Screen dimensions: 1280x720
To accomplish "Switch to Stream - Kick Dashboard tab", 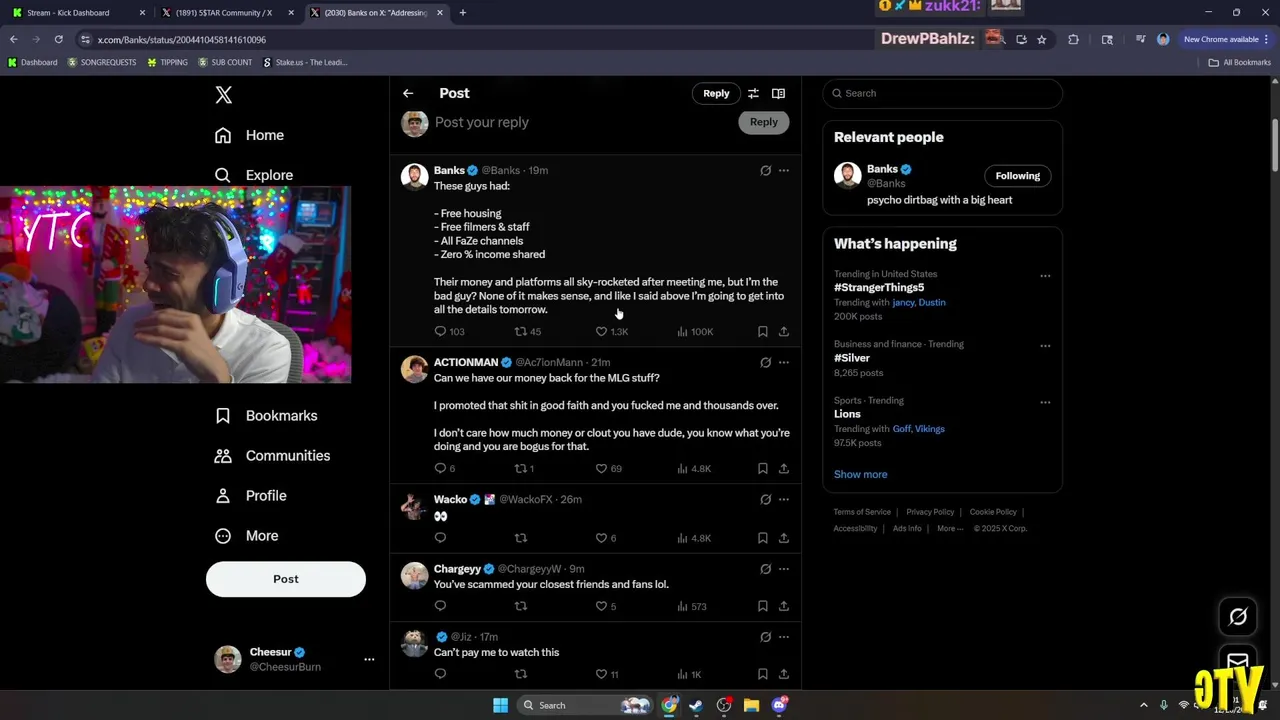I will pos(76,13).
